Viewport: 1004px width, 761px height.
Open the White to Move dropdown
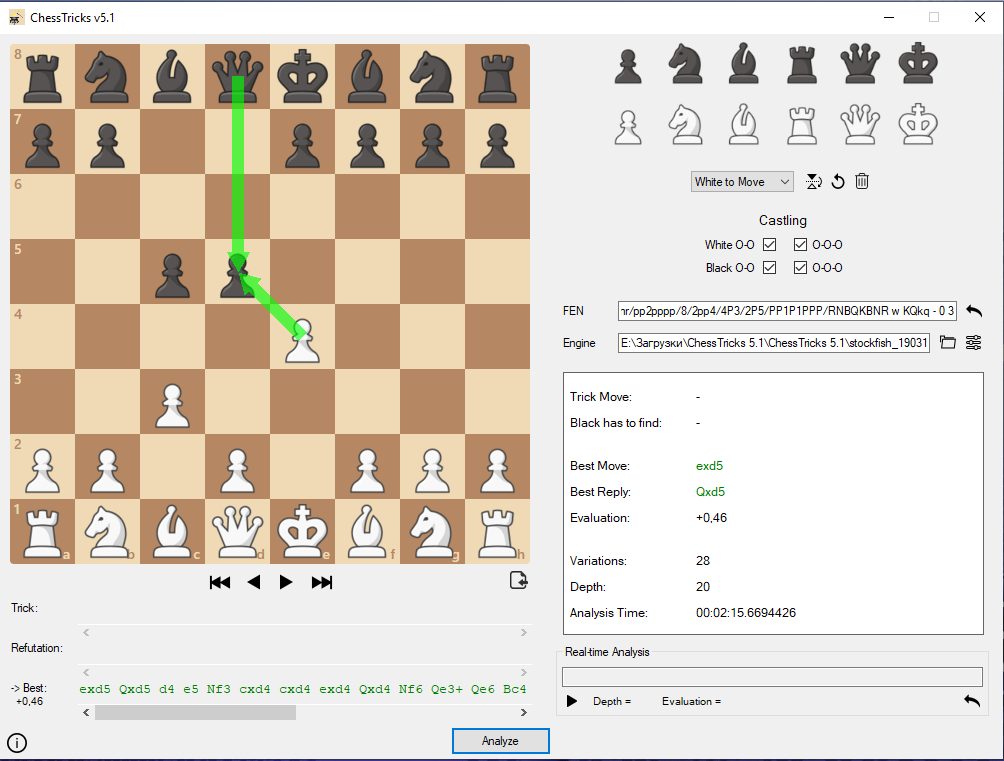point(742,182)
